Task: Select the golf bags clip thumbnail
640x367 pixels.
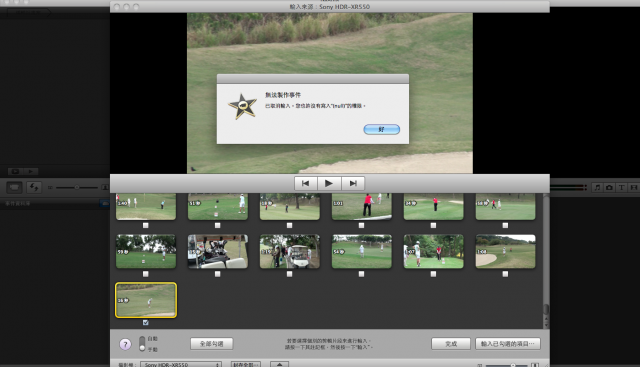Action: pyautogui.click(x=218, y=251)
